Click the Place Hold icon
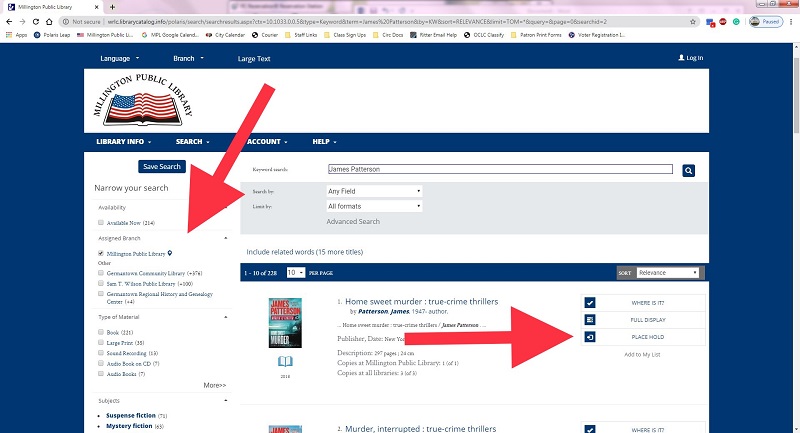 [x=589, y=337]
